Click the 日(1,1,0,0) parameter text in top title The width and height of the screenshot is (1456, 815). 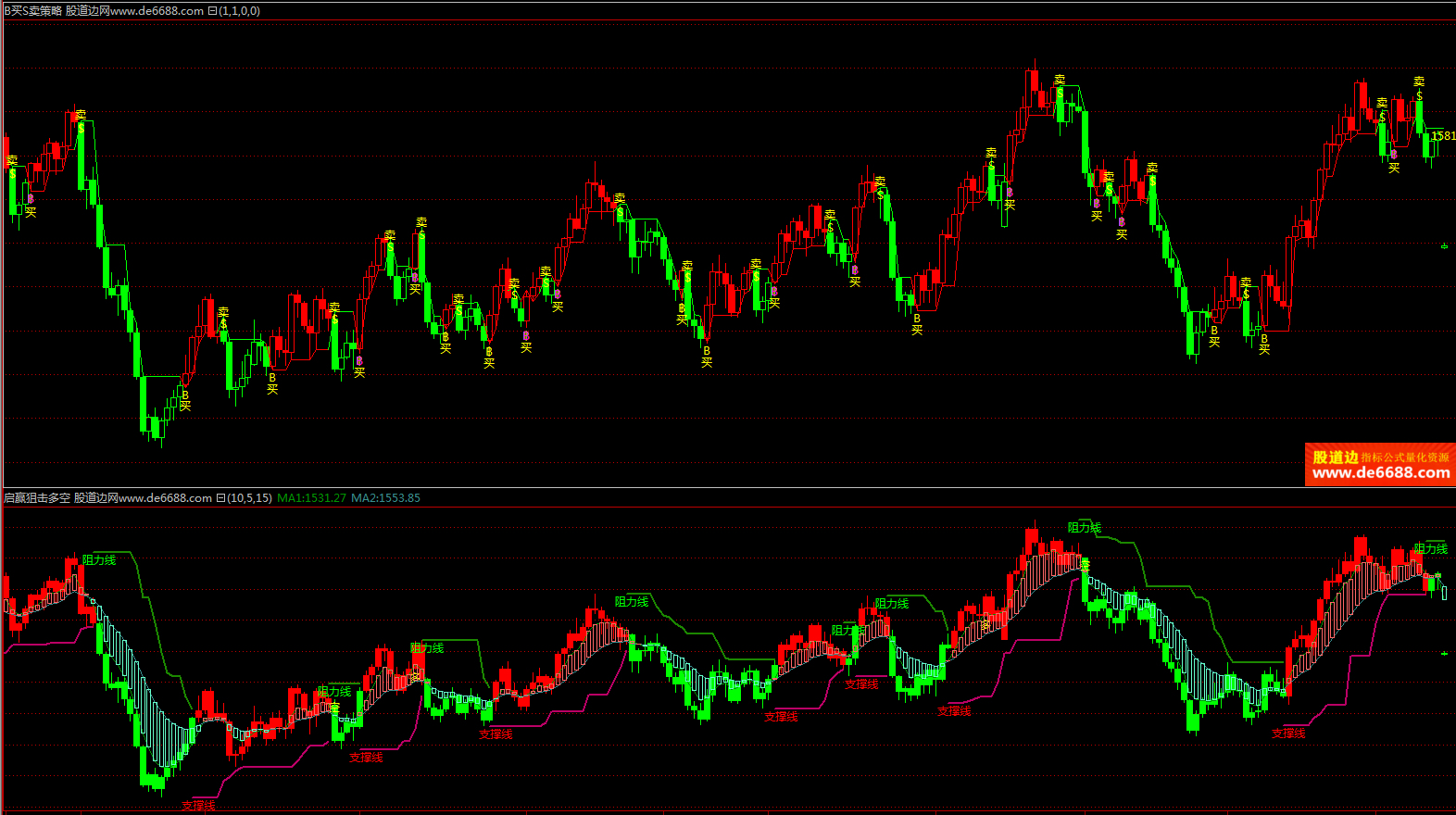pos(233,11)
